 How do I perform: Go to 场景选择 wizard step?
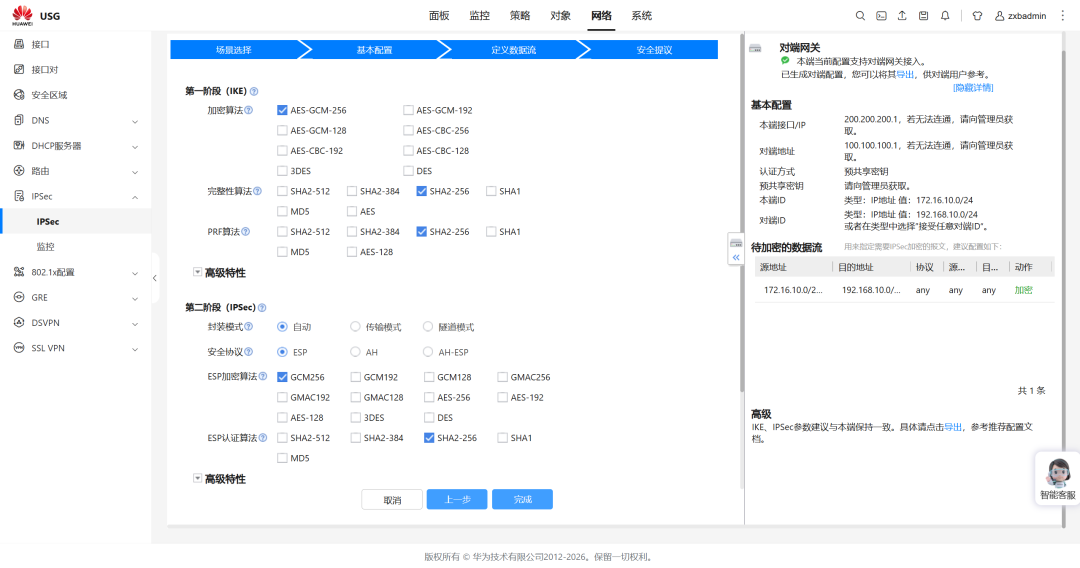click(x=234, y=50)
